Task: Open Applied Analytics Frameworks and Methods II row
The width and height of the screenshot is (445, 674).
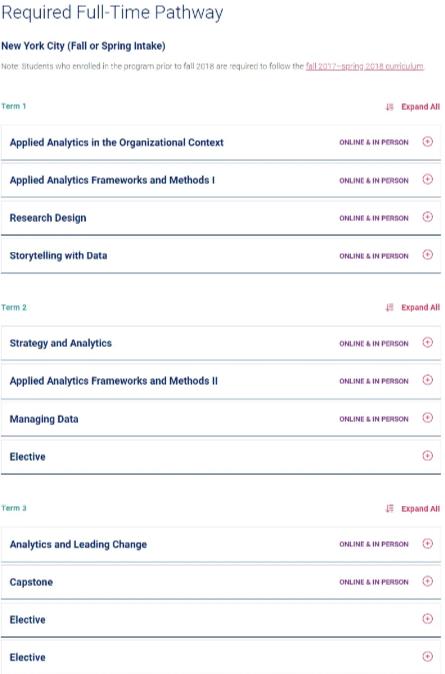Action: click(221, 381)
